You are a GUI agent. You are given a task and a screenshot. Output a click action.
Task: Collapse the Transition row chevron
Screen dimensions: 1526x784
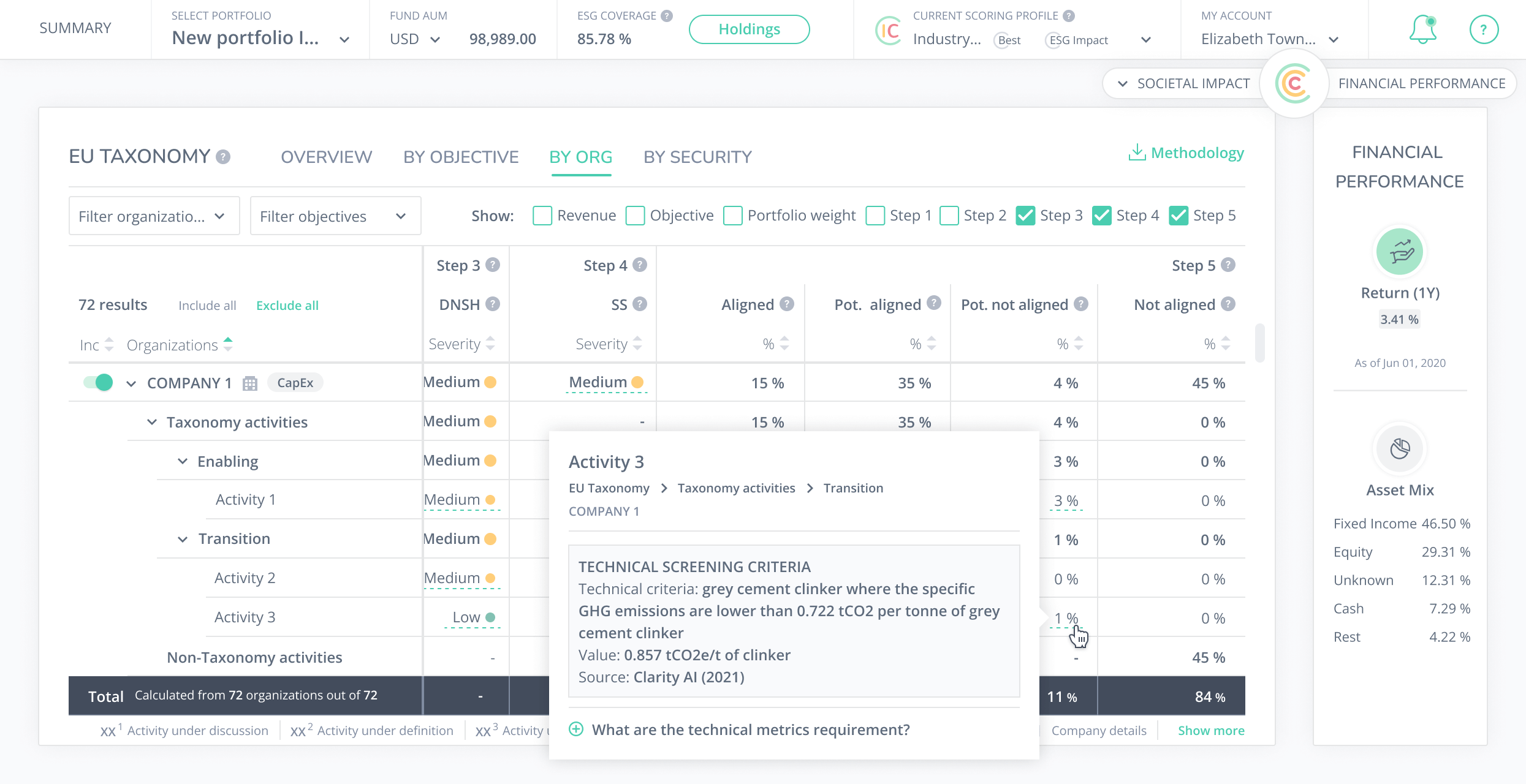click(183, 539)
